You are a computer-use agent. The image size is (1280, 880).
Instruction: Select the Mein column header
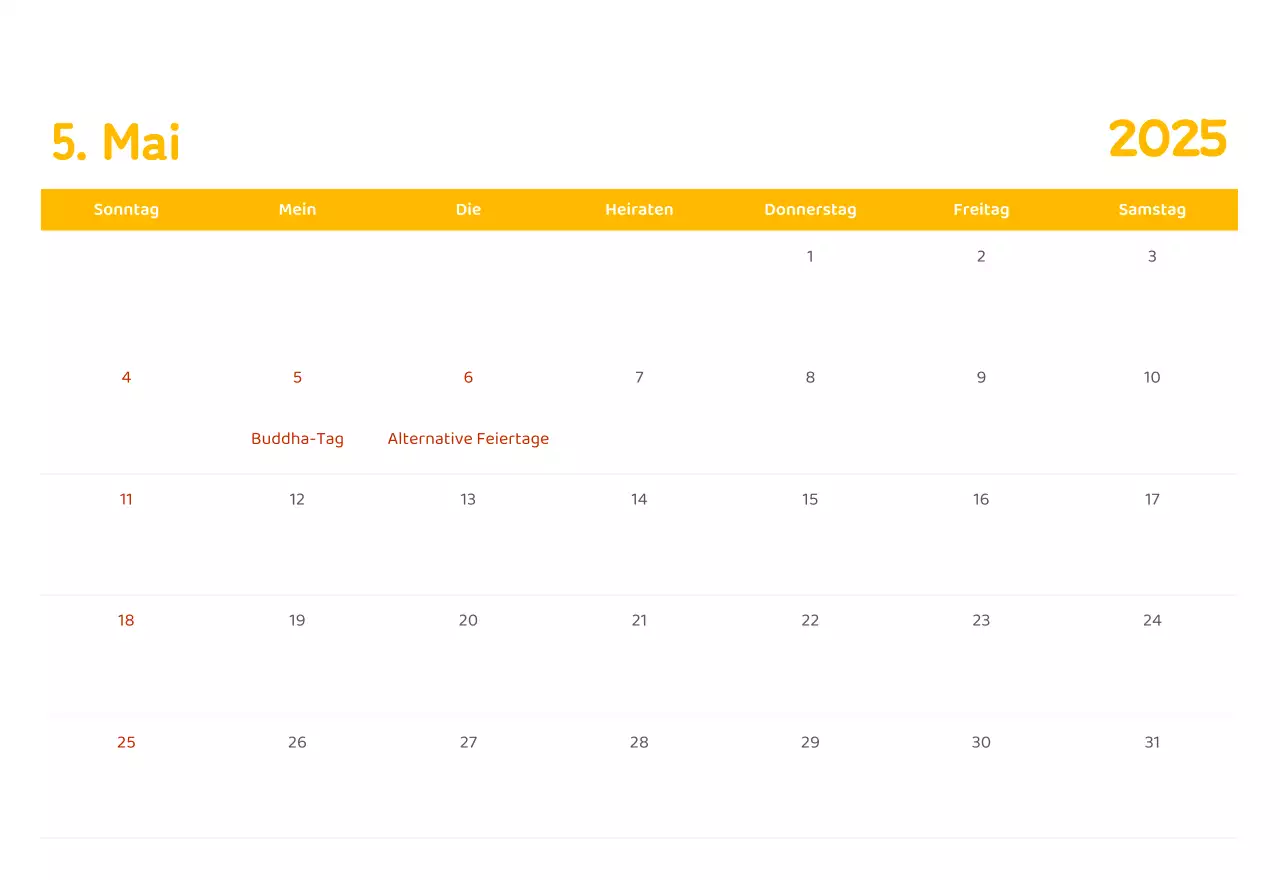click(297, 209)
